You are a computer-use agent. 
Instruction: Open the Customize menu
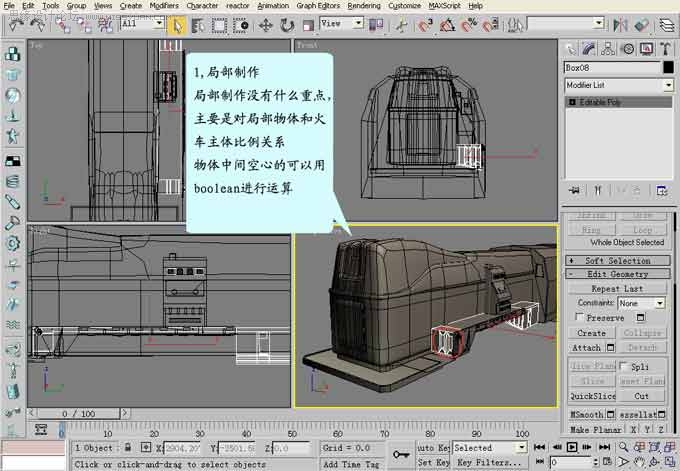pyautogui.click(x=404, y=6)
